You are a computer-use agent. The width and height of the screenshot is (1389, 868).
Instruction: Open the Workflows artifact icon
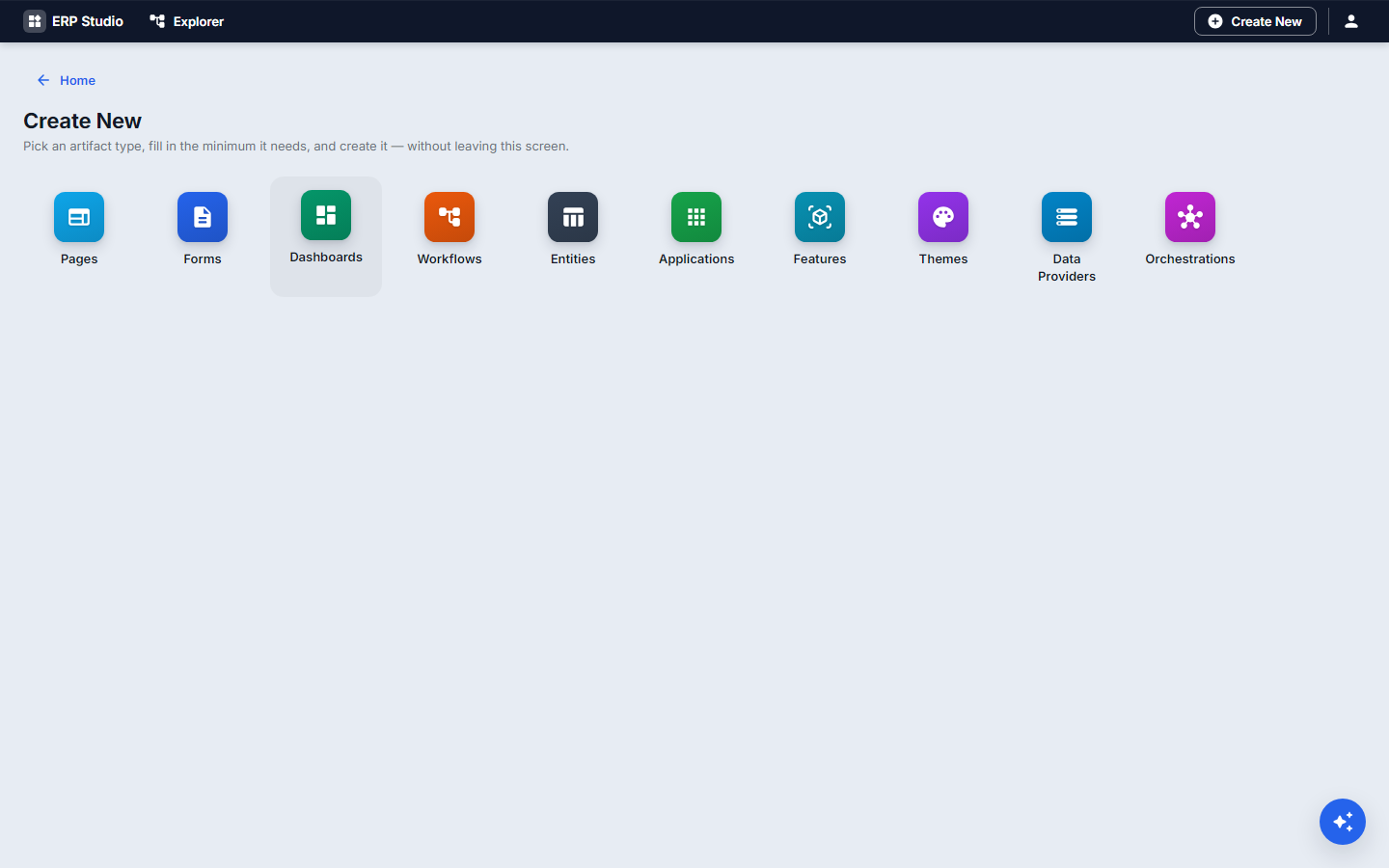tap(449, 217)
